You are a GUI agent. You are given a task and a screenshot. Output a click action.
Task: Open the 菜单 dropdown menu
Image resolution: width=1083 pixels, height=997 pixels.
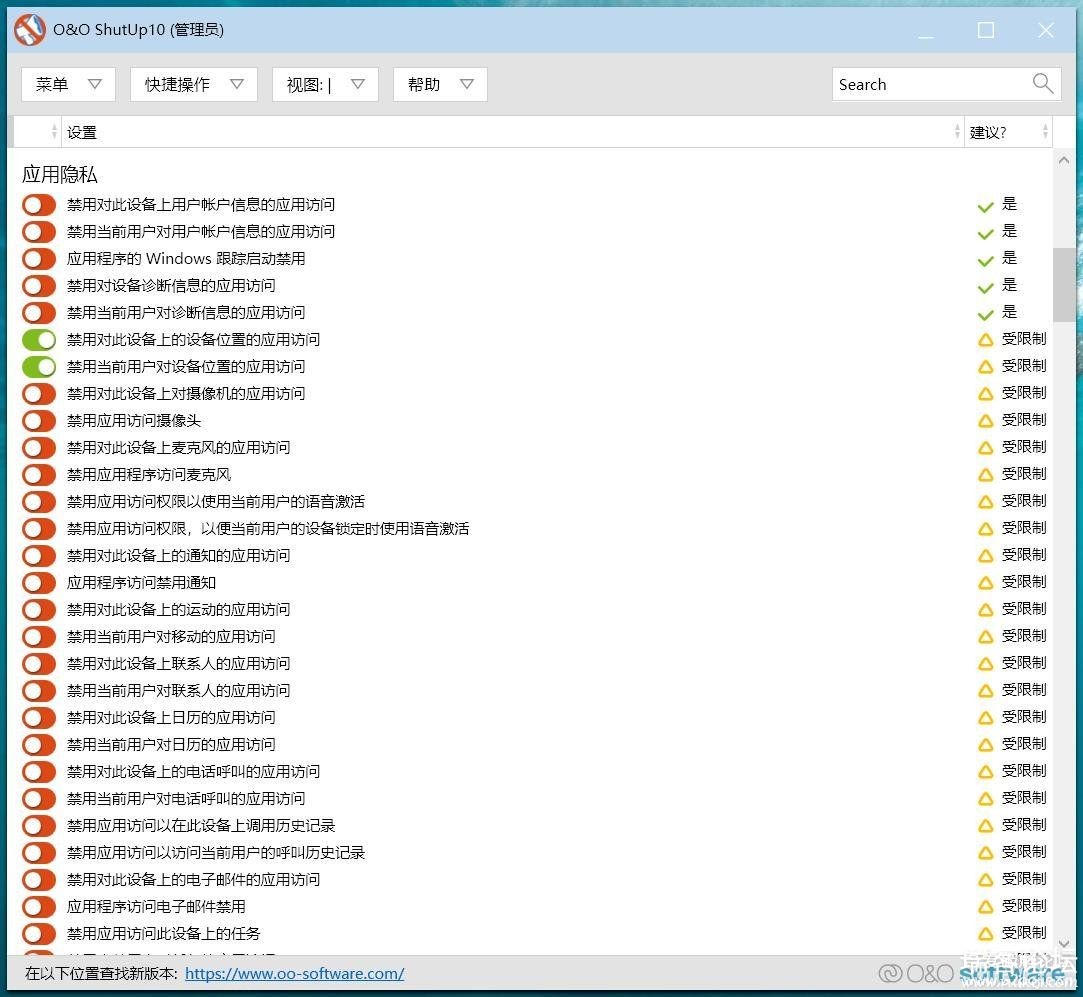tap(68, 84)
